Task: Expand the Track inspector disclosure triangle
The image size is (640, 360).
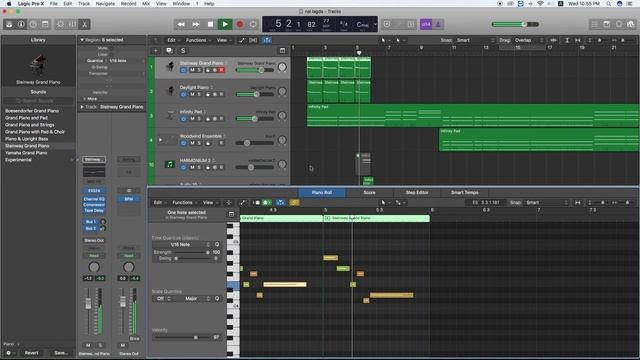Action: coord(82,107)
